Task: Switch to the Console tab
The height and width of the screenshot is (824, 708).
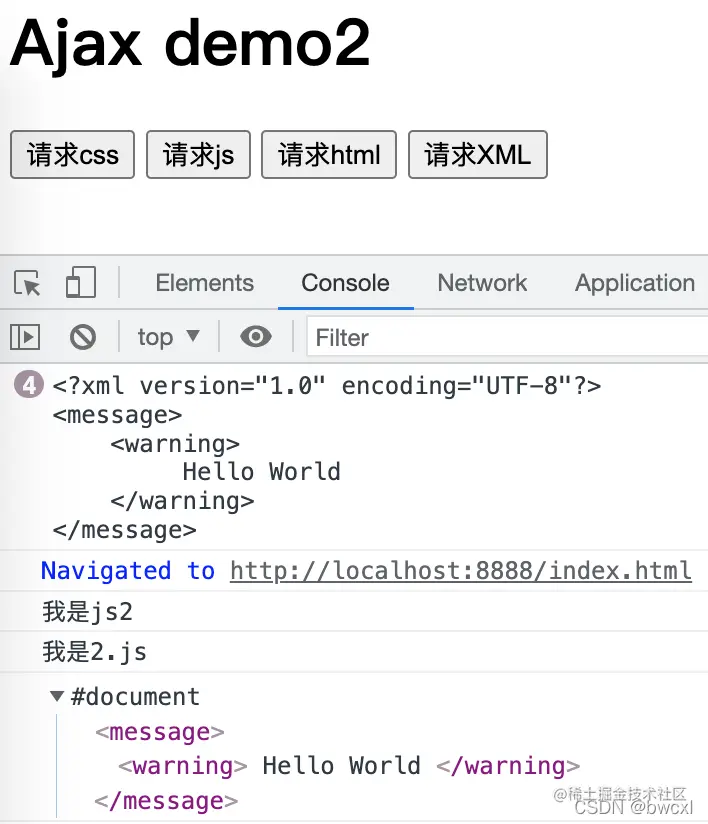Action: 345,283
